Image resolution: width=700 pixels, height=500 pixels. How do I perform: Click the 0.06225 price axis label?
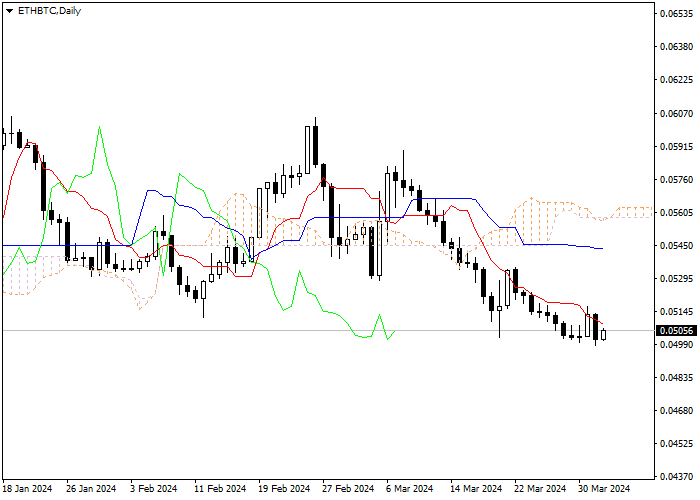[676, 80]
